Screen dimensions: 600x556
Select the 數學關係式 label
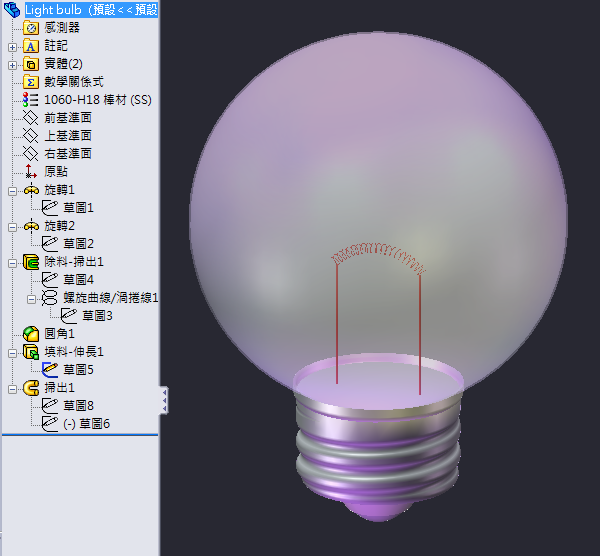pos(74,82)
